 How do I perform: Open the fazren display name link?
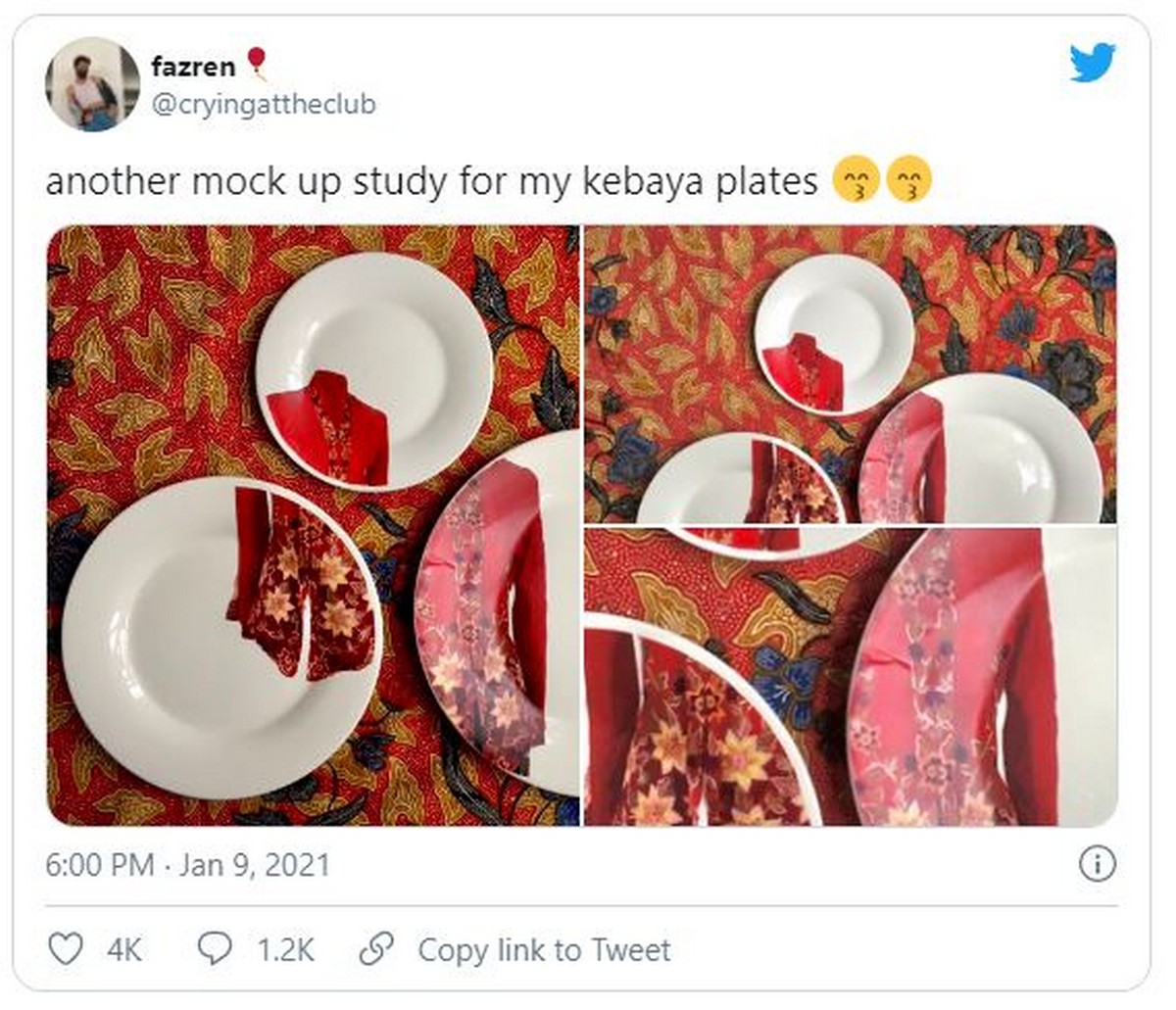(x=193, y=67)
